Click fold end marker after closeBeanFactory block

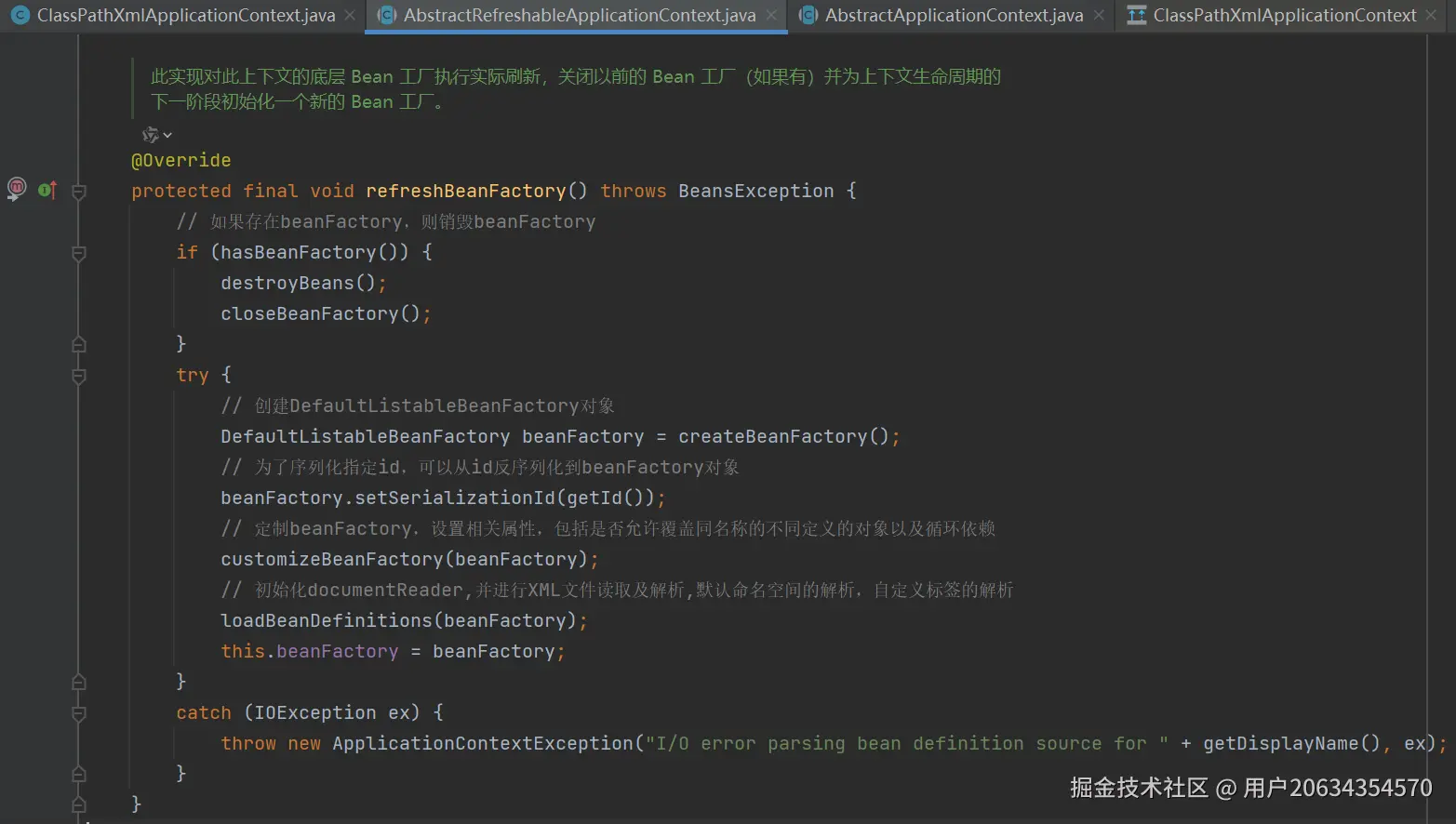click(79, 344)
